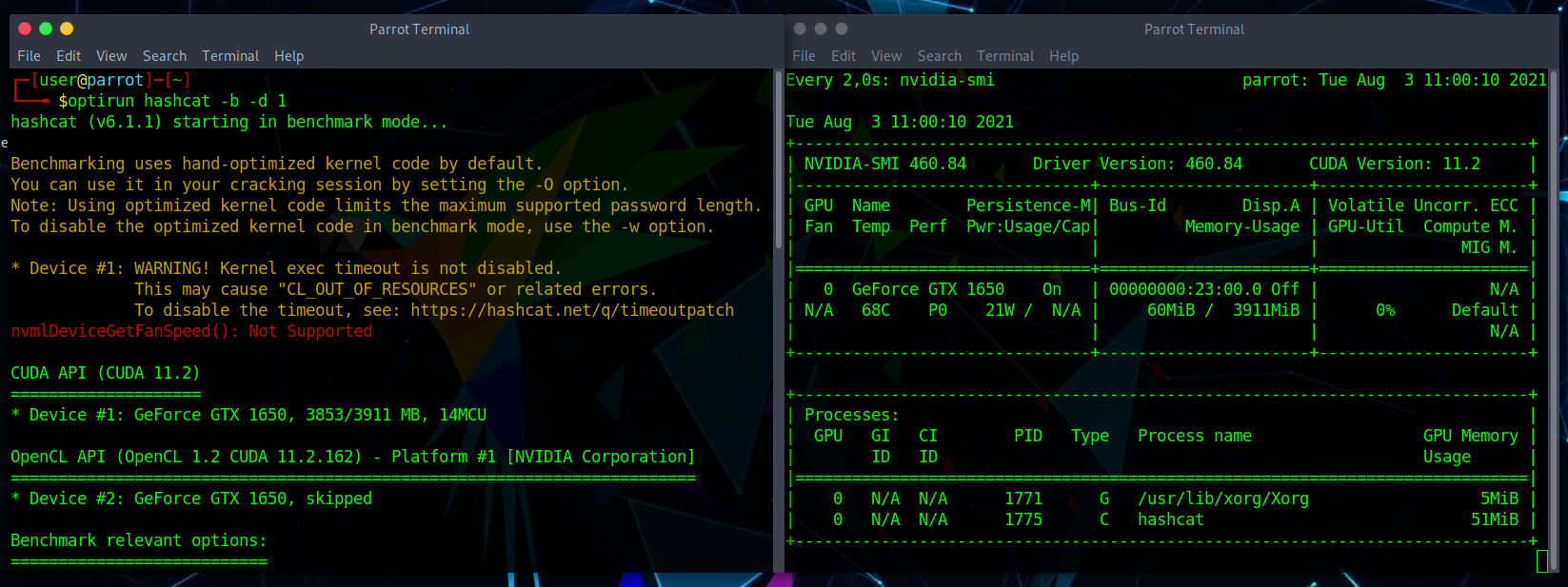Click third gray window button on right terminal

click(842, 29)
